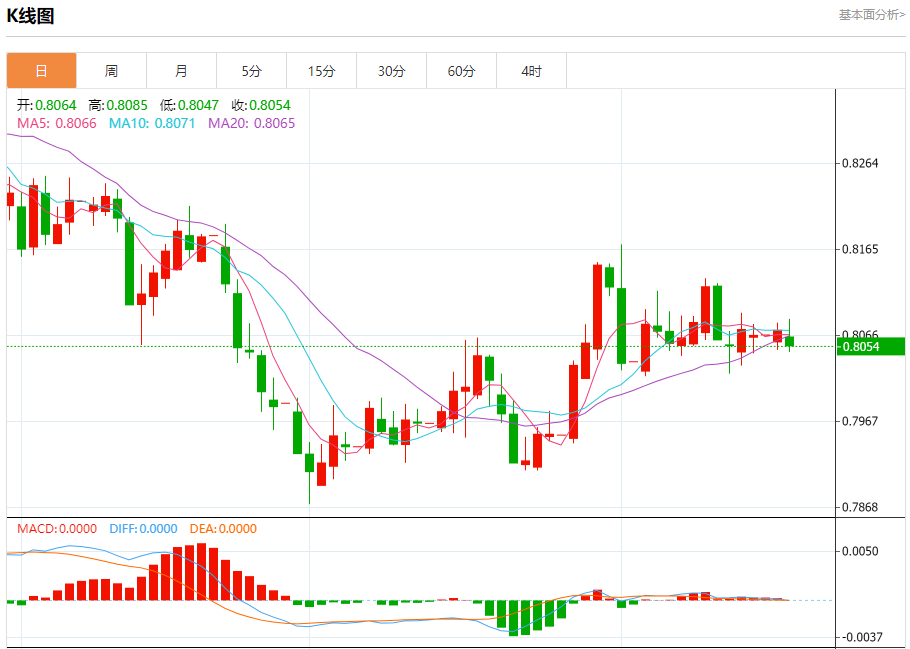Click the MA20: 0.8065 label
The width and height of the screenshot is (910, 649).
point(251,123)
